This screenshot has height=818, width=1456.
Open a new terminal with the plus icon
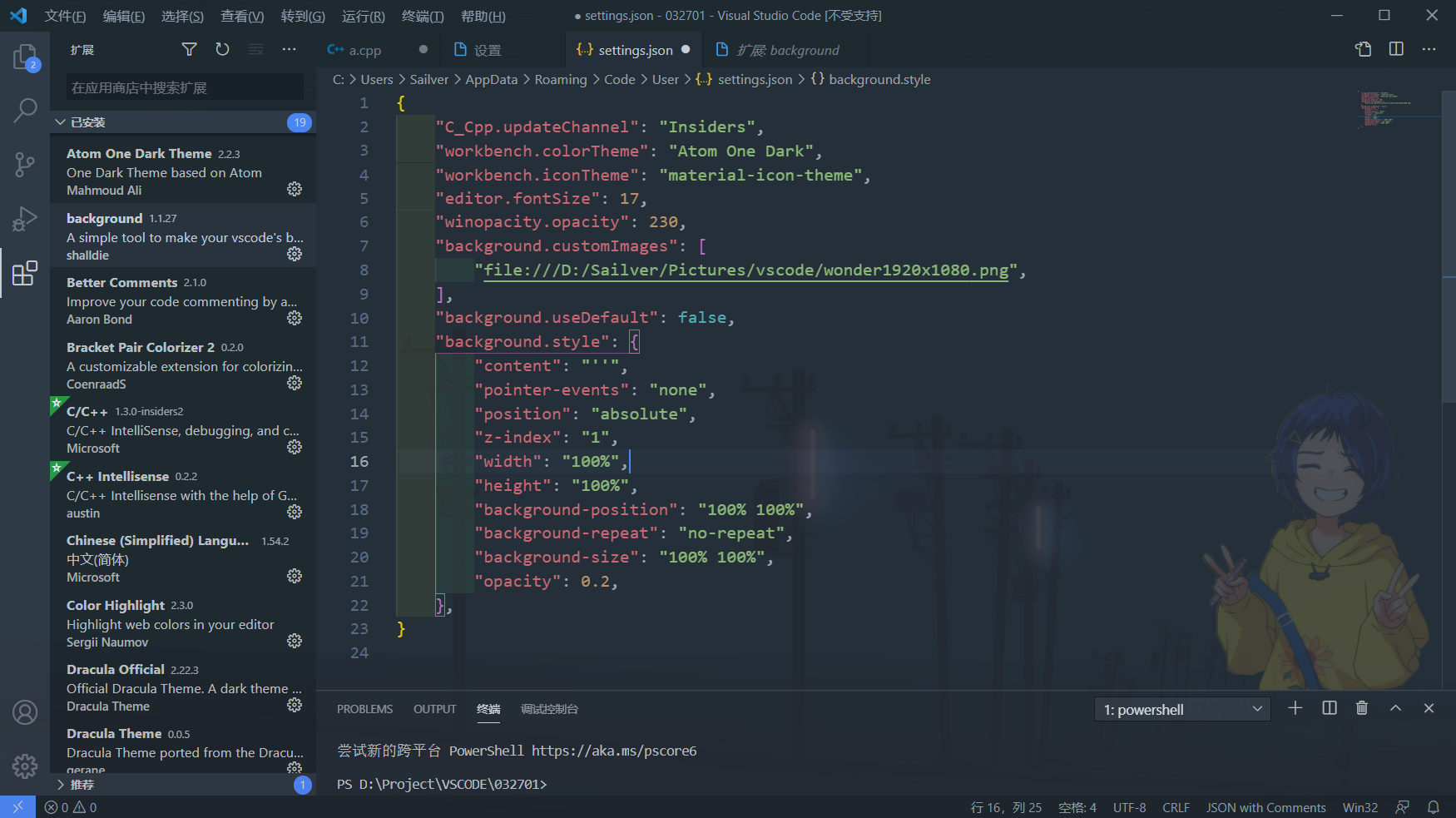1295,708
